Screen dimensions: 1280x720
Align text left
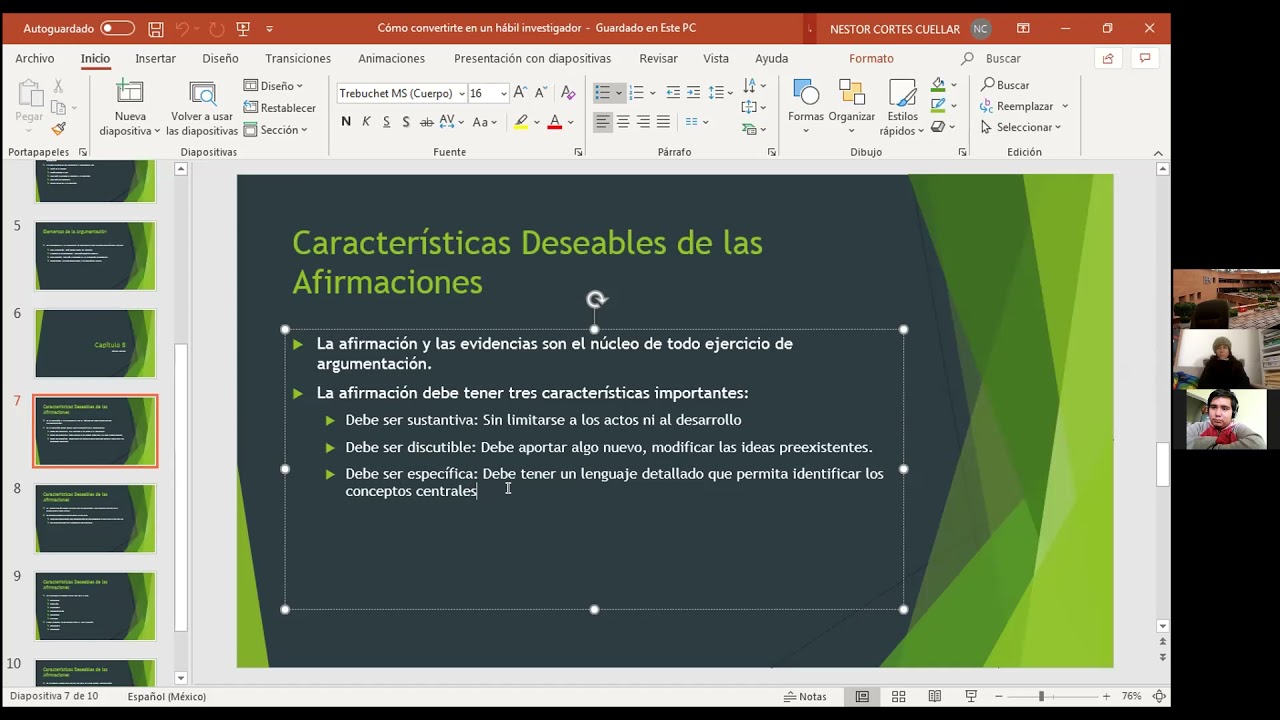point(602,122)
